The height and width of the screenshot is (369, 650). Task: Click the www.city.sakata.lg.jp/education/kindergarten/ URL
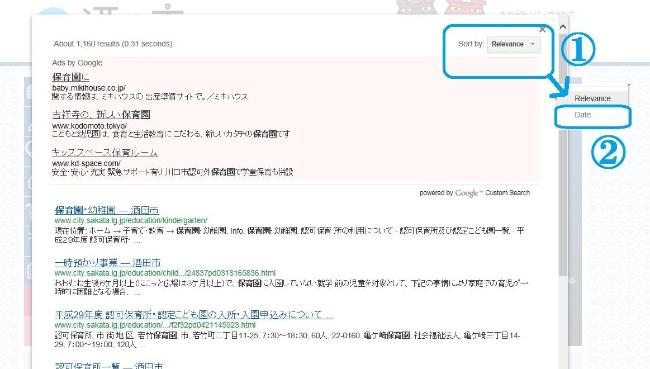[x=131, y=220]
